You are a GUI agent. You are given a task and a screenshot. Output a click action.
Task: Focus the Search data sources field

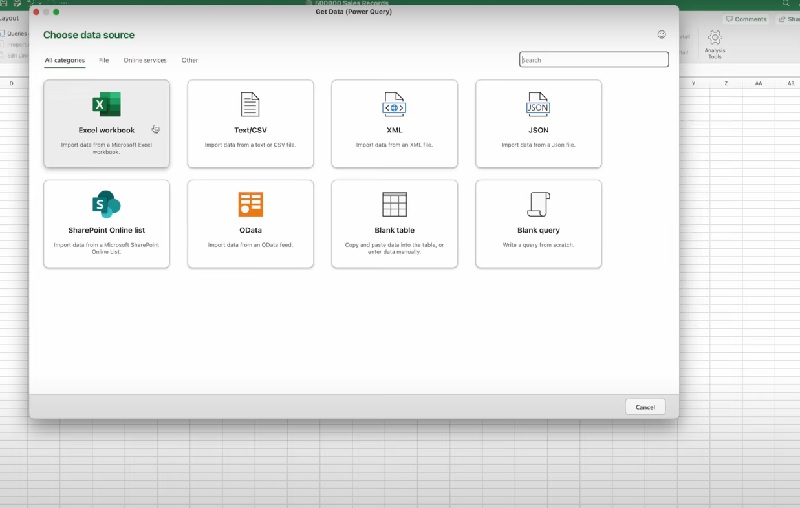594,60
